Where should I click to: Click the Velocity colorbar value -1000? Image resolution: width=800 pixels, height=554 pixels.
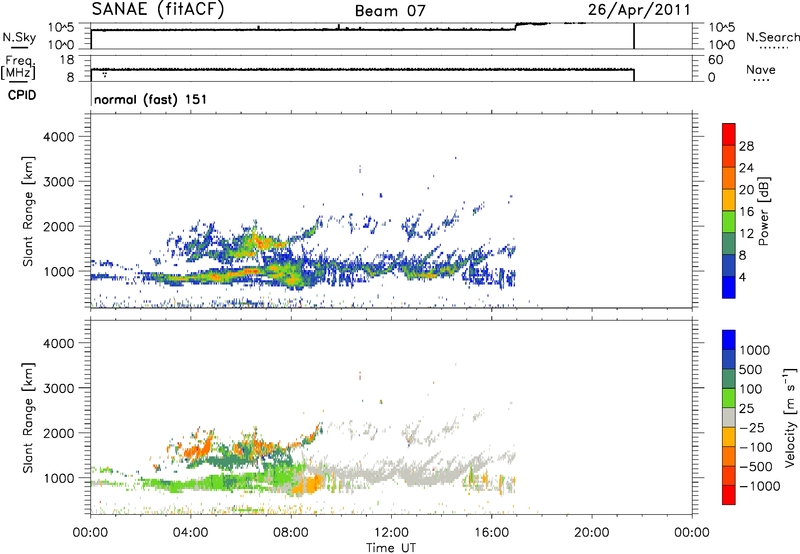(x=759, y=486)
